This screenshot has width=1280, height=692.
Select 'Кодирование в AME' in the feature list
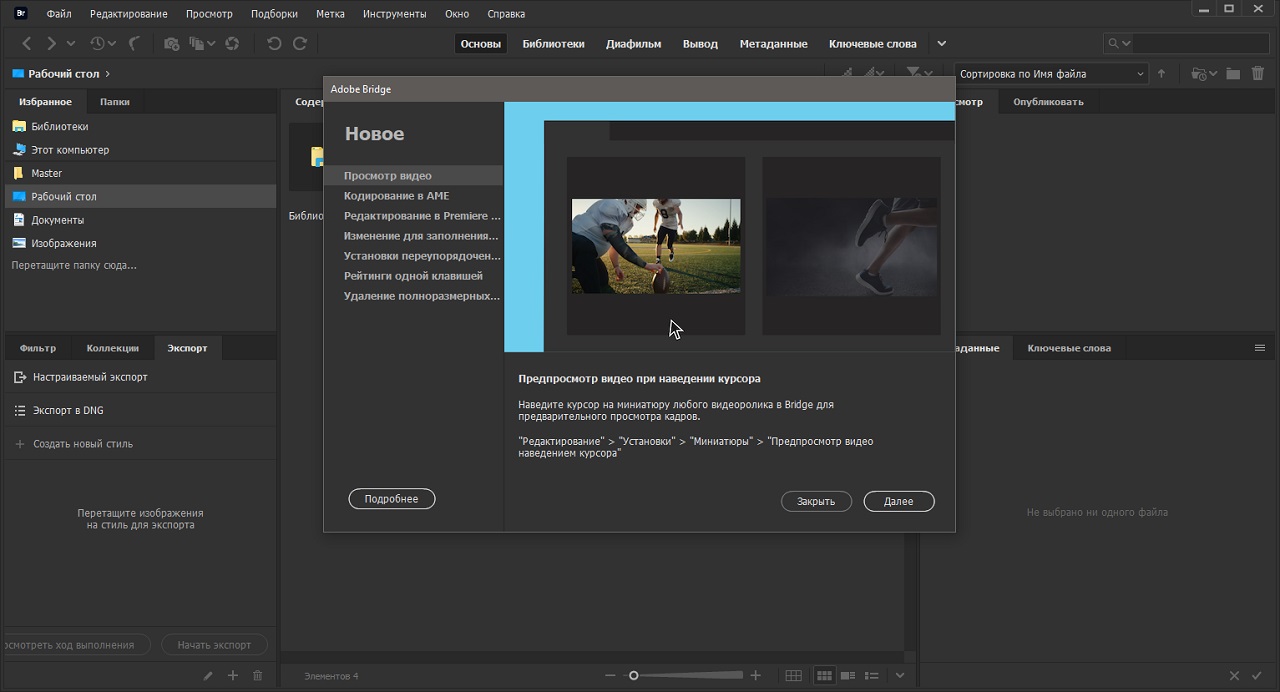397,196
